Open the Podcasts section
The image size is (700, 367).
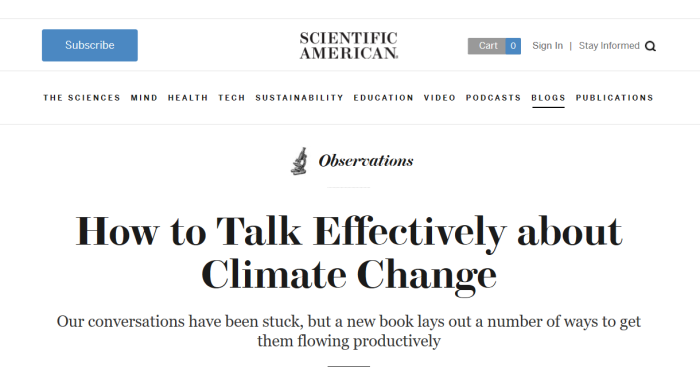[493, 98]
